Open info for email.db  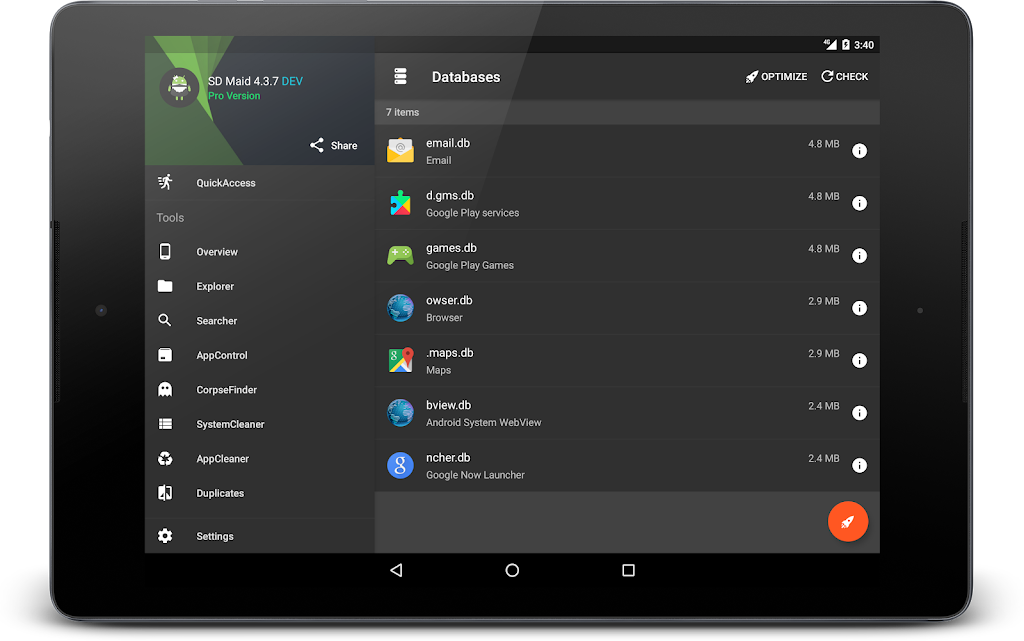click(858, 151)
